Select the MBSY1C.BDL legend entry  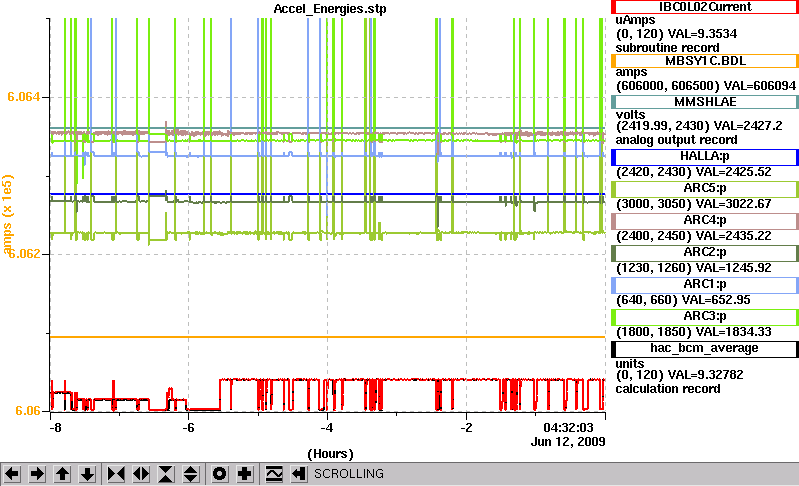pos(705,61)
